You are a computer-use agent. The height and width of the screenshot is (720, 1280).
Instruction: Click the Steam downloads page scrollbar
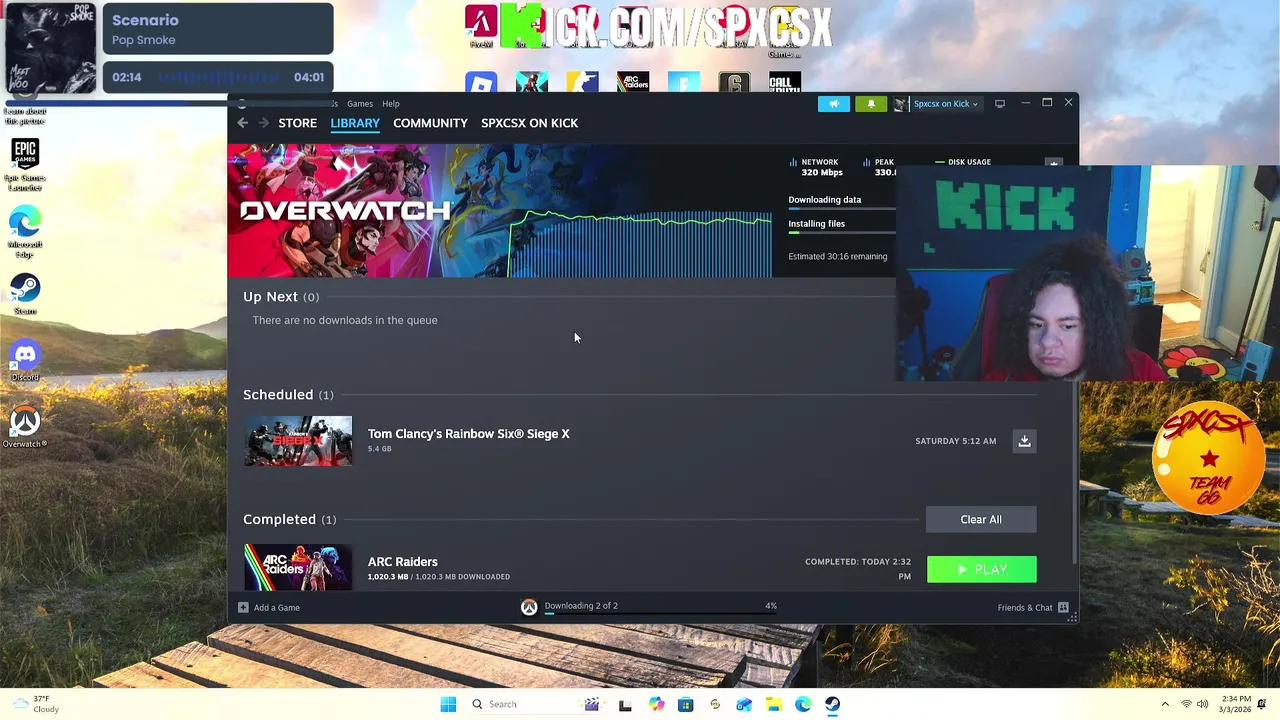[x=1075, y=470]
